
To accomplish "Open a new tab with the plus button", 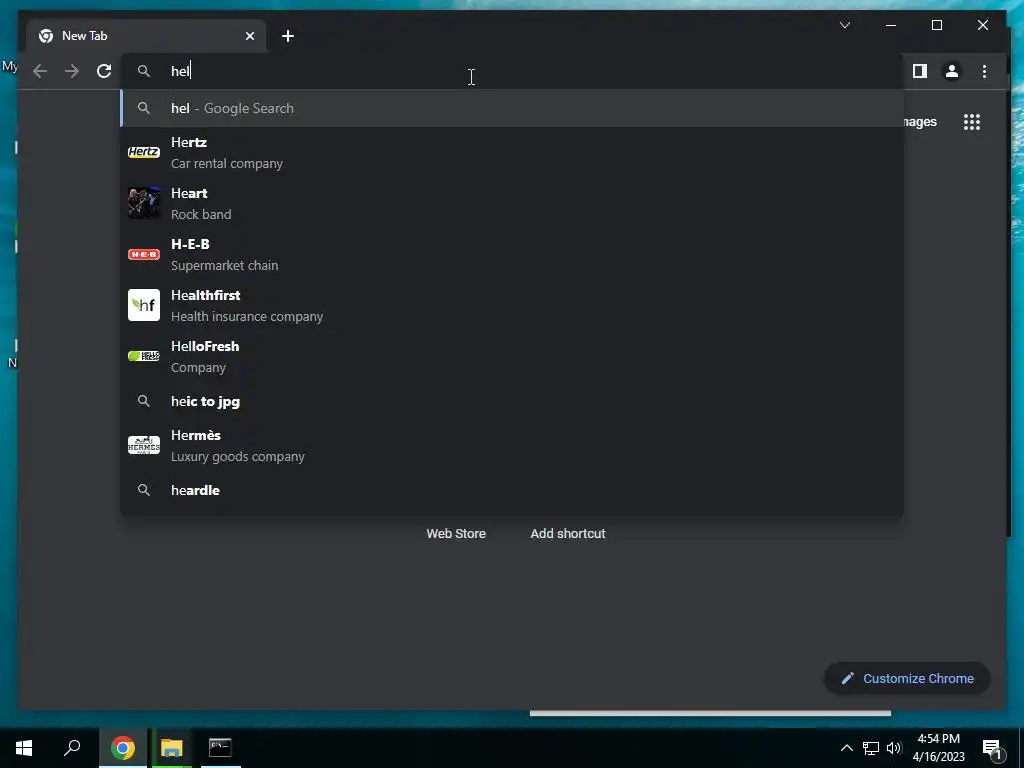I will [x=288, y=36].
